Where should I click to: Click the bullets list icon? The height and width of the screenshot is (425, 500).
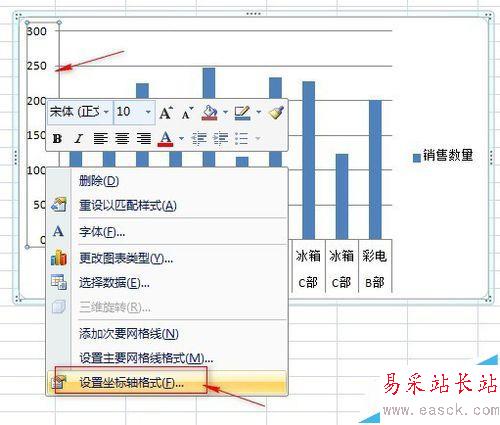[242, 138]
